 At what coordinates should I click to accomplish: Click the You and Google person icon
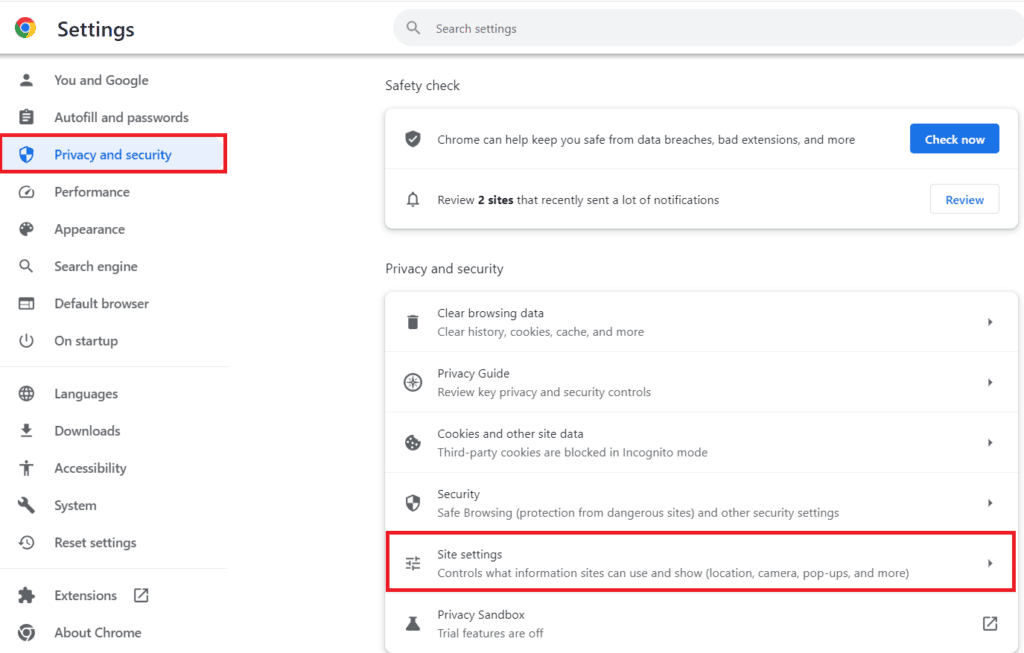[x=26, y=80]
